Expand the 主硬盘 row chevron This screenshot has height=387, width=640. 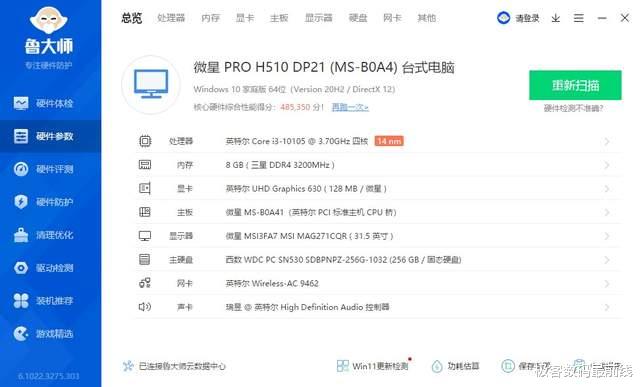[x=607, y=260]
